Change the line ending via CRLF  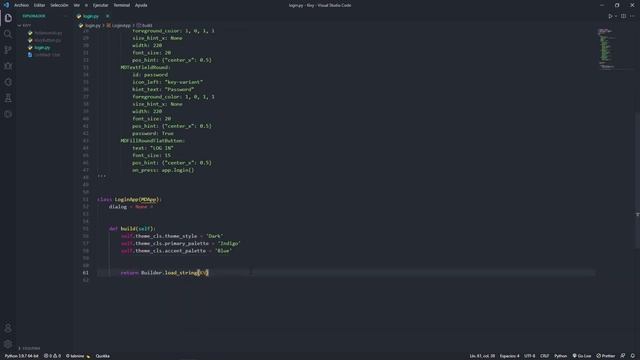(544, 356)
